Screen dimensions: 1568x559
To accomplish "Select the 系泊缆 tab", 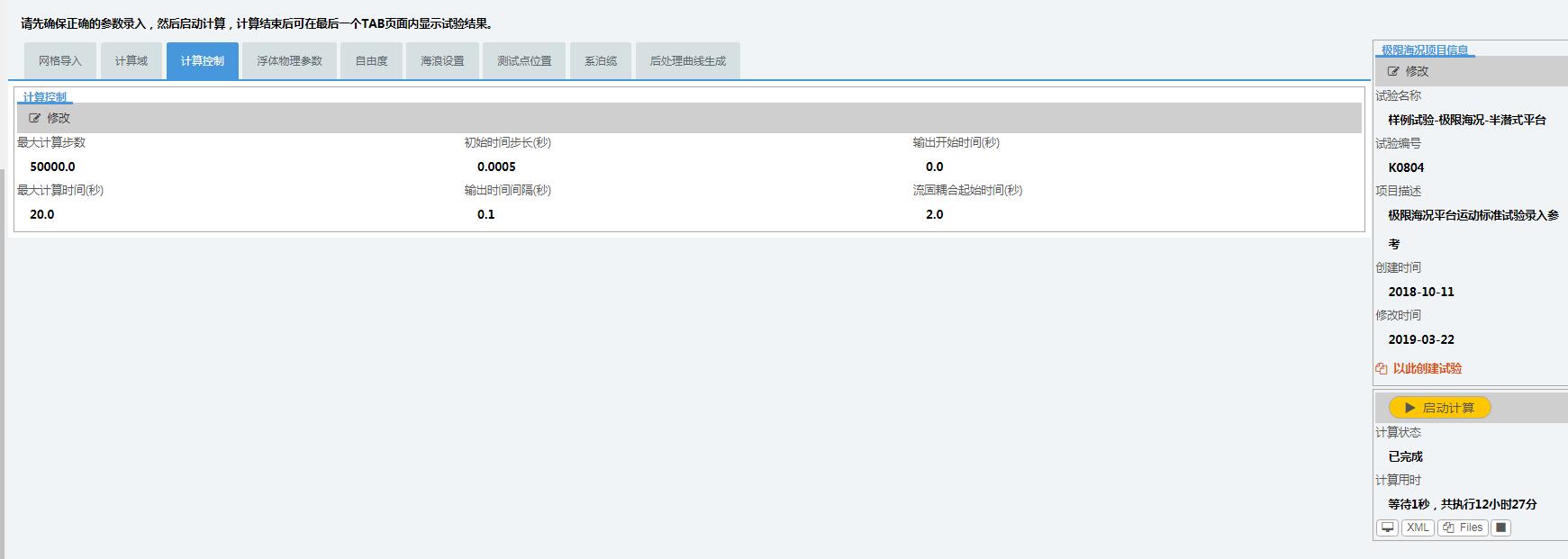I will point(601,61).
